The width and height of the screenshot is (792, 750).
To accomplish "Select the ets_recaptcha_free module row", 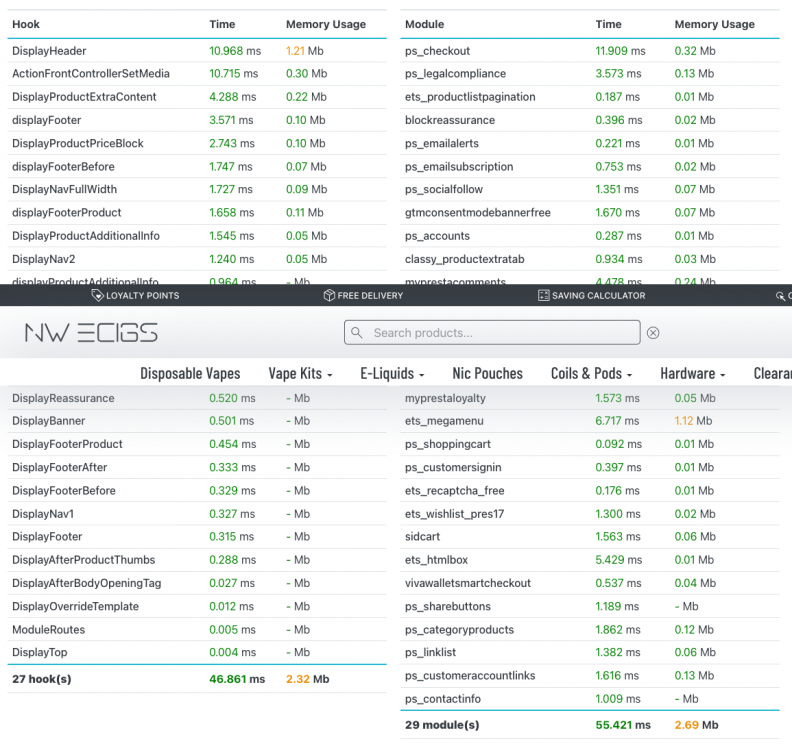I will [x=590, y=491].
